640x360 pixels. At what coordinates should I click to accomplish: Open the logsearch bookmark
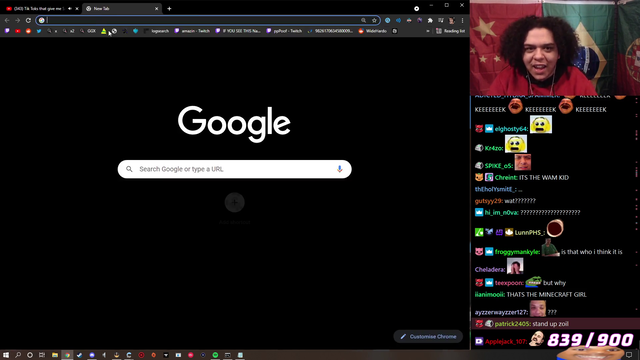coord(156,31)
